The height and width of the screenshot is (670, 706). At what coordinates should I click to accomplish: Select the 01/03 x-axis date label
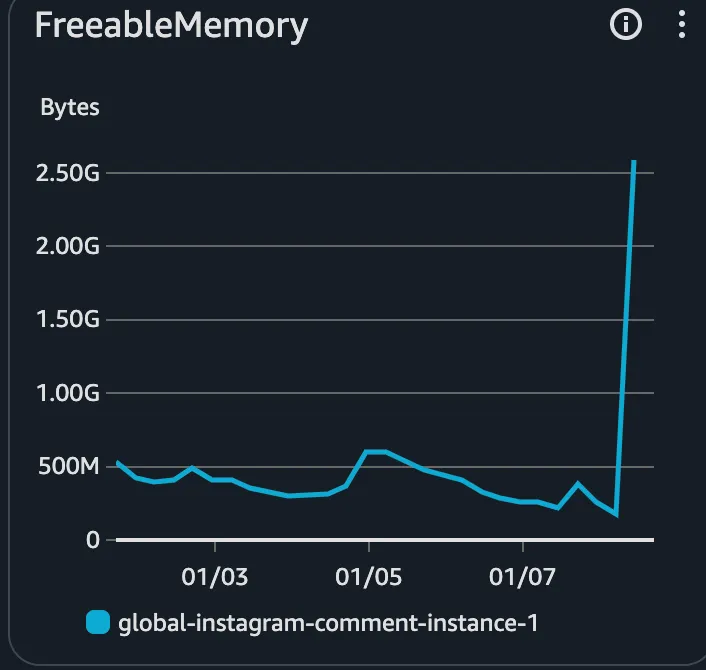click(215, 577)
